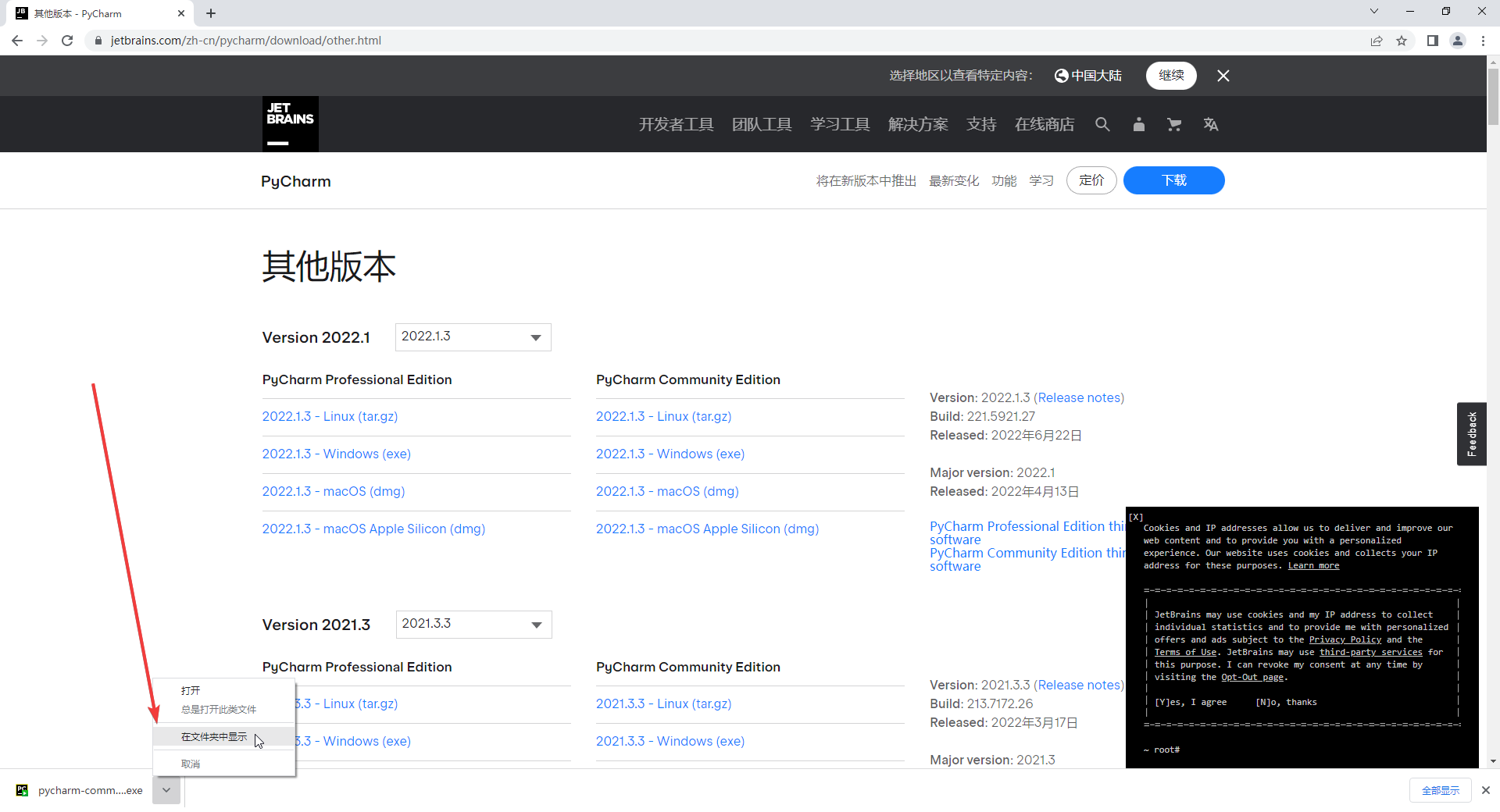The height and width of the screenshot is (812, 1500).
Task: Open a new browser tab
Action: 211,13
